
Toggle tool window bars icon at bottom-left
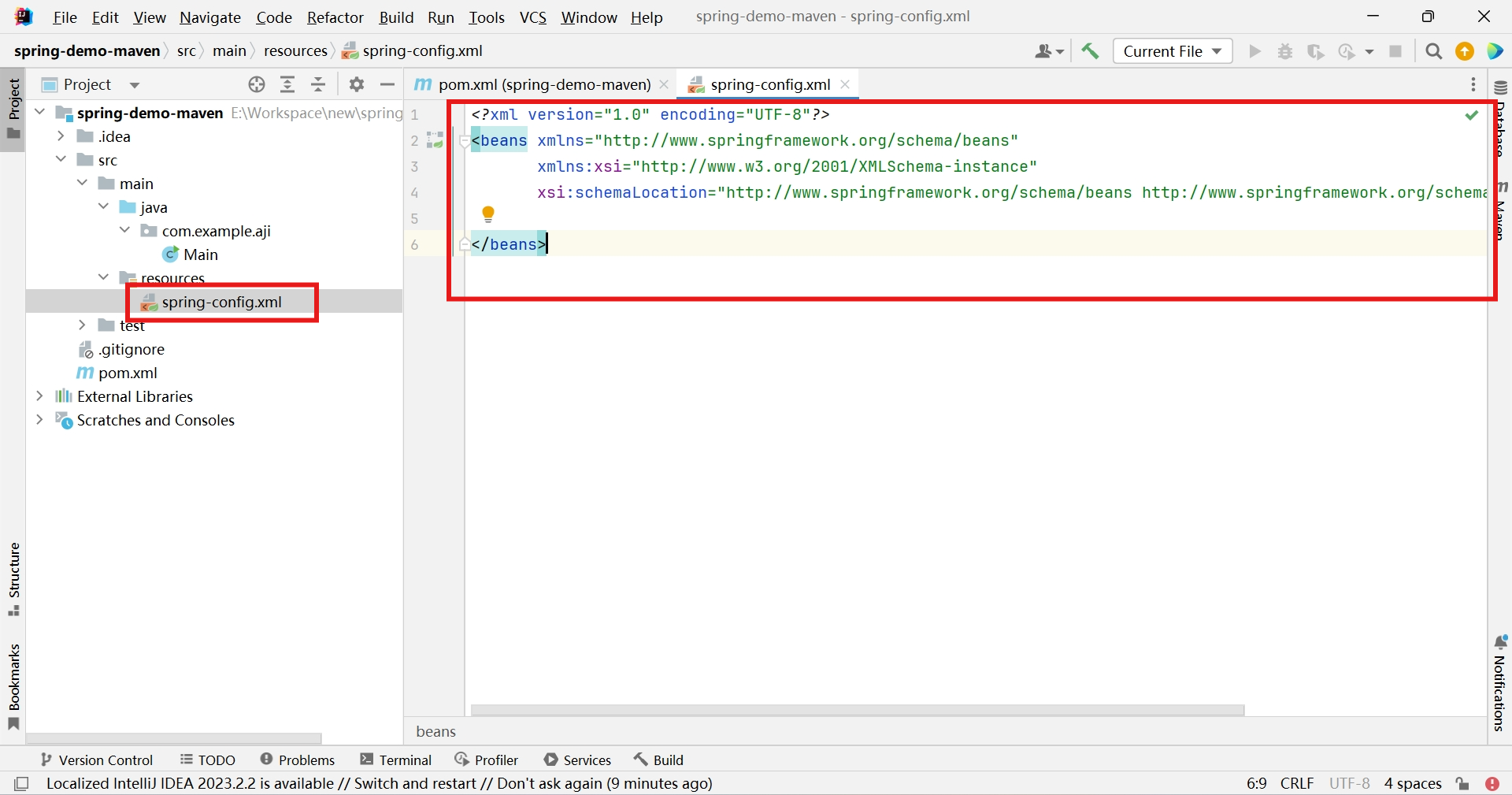[x=22, y=783]
